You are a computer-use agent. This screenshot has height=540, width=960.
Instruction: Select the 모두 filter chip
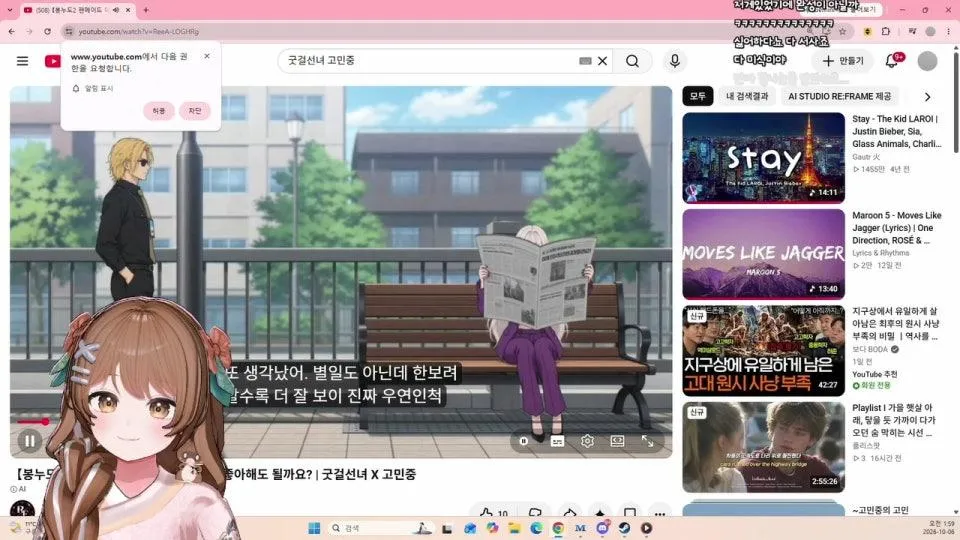[698, 96]
